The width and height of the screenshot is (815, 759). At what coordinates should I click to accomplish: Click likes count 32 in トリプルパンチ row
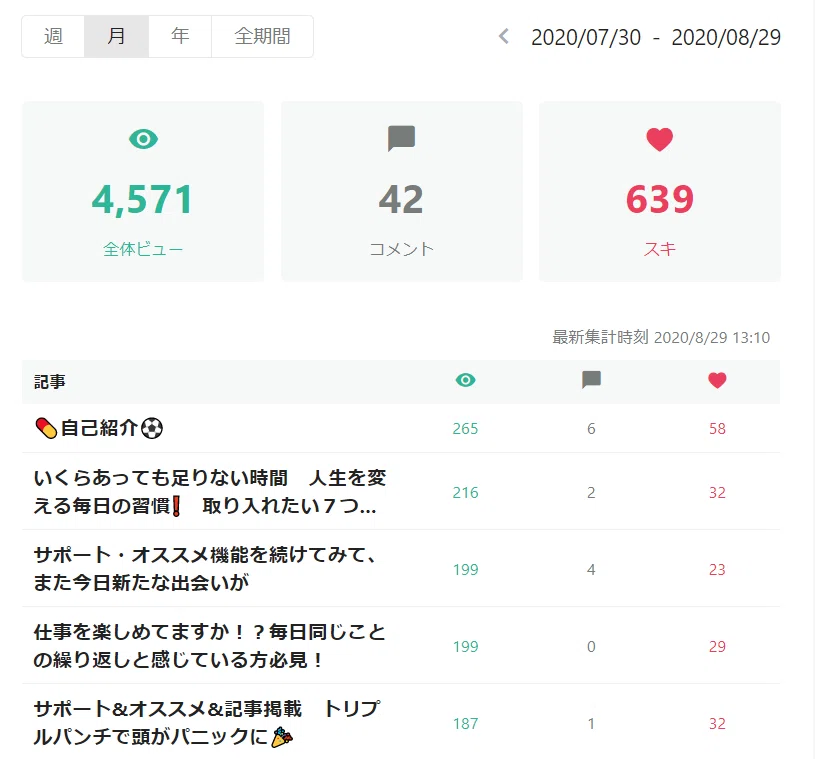click(x=717, y=724)
